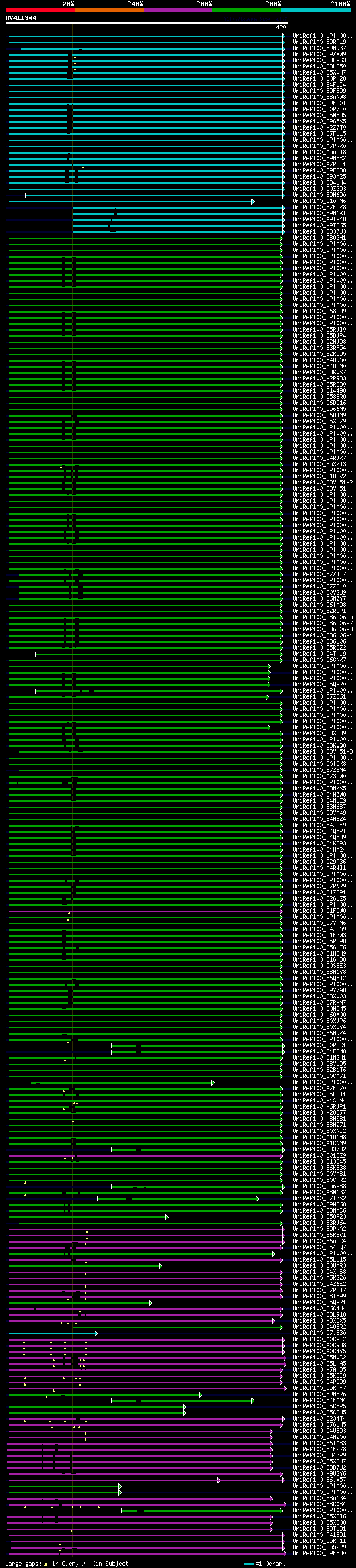Select the UniRef100_B4FWC4 label
The width and height of the screenshot is (356, 1568).
click(319, 85)
